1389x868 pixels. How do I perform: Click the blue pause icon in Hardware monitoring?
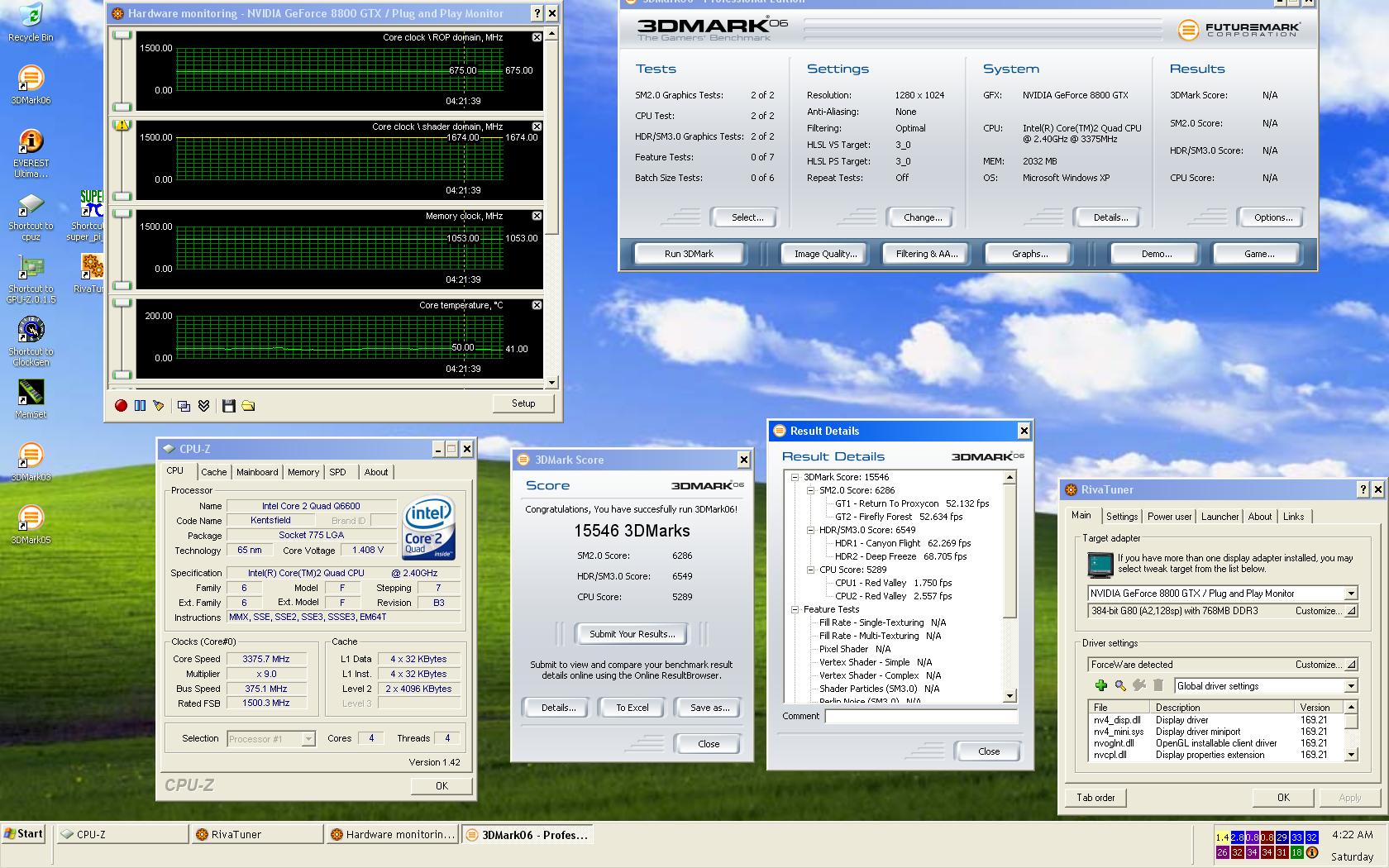(140, 405)
